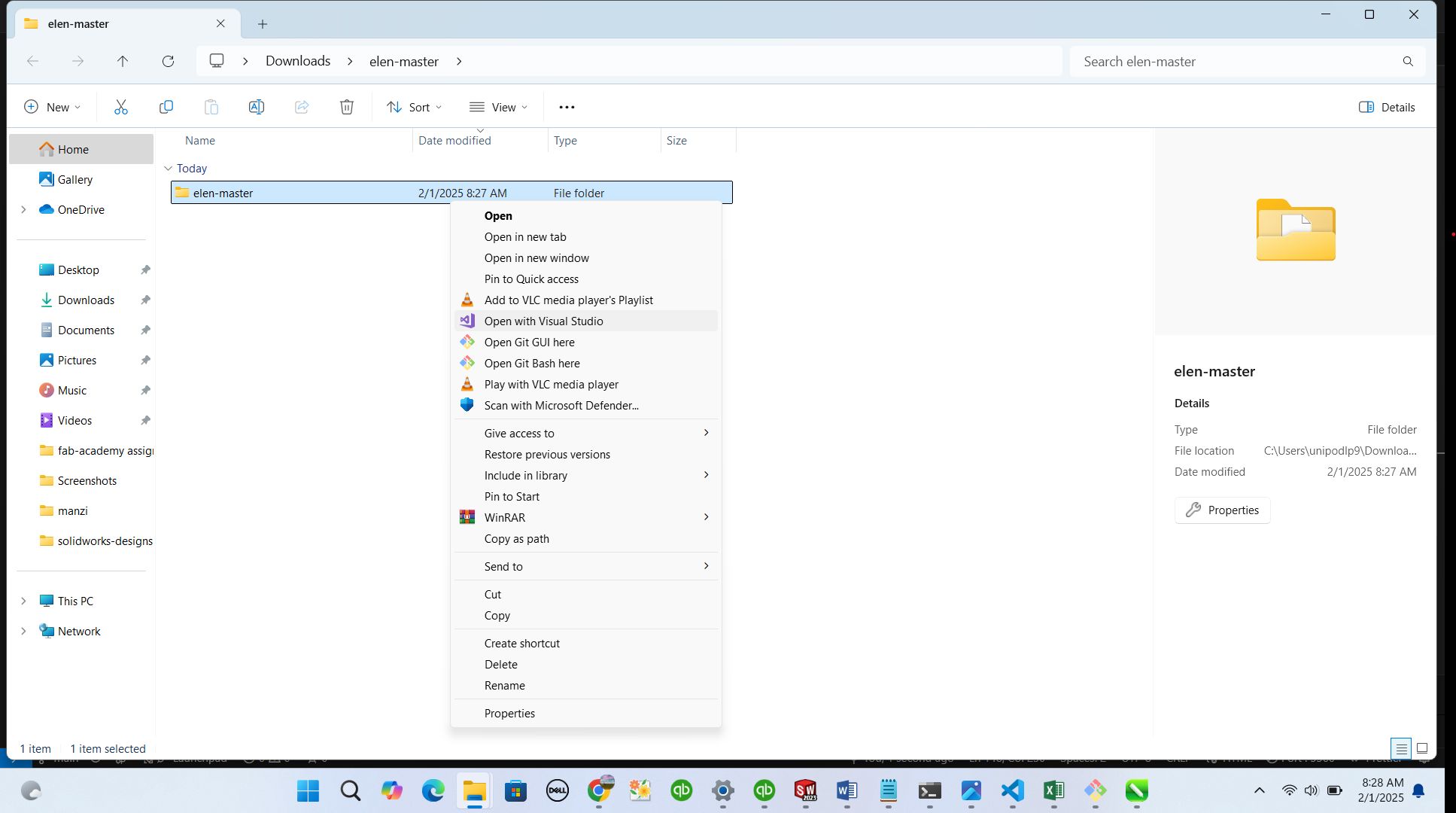The image size is (1456, 813).
Task: Expand the Send to submenu
Action: 707,566
